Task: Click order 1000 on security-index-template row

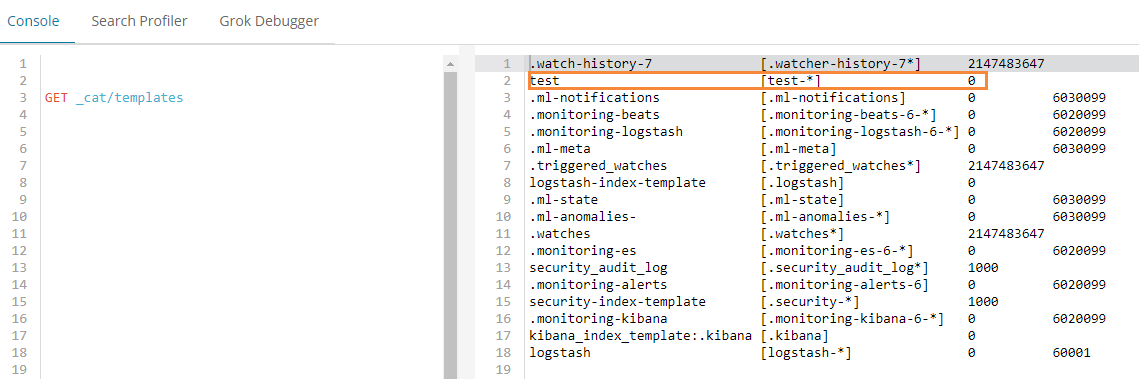Action: click(x=983, y=302)
